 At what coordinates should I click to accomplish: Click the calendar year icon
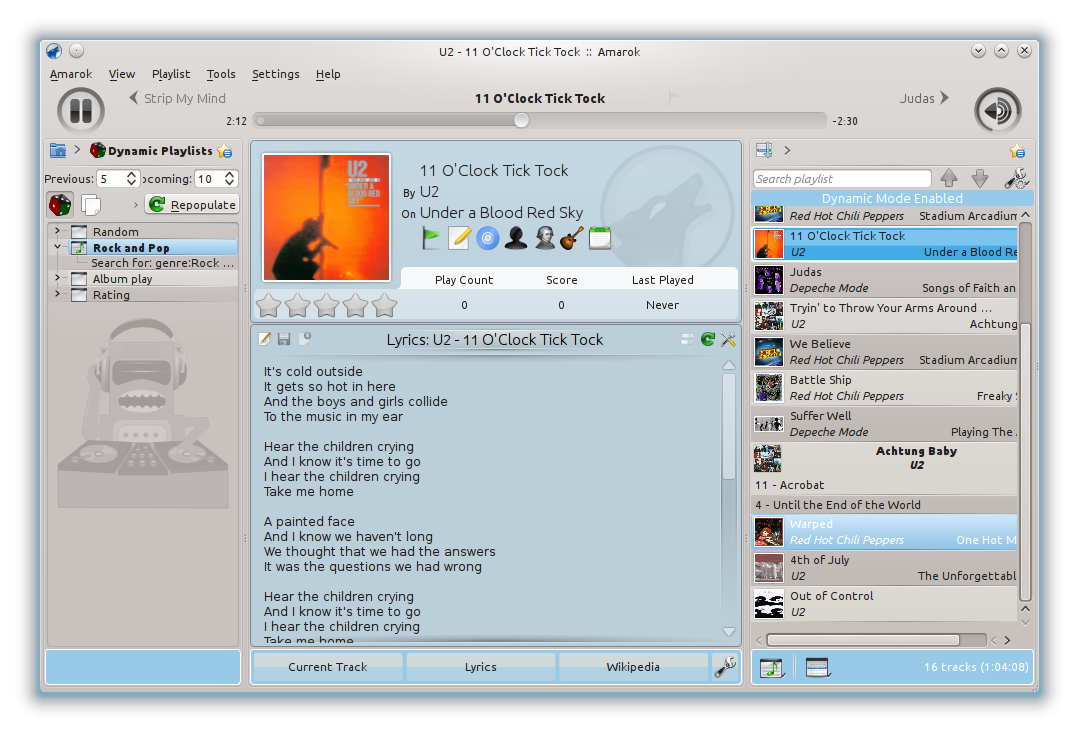click(599, 238)
